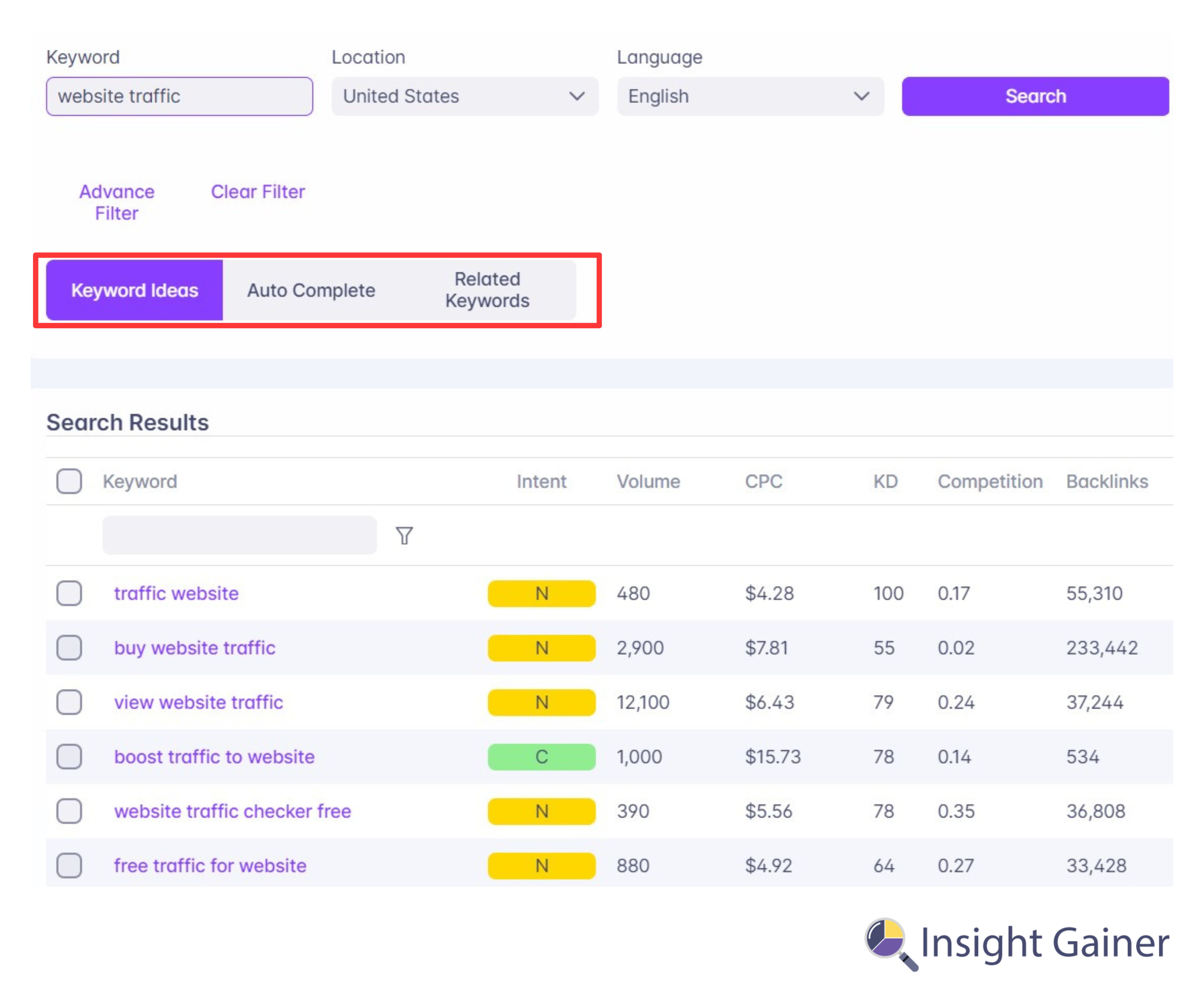Viewport: 1204px width, 985px height.
Task: Click the N badge for 'buy website traffic'
Action: 541,647
